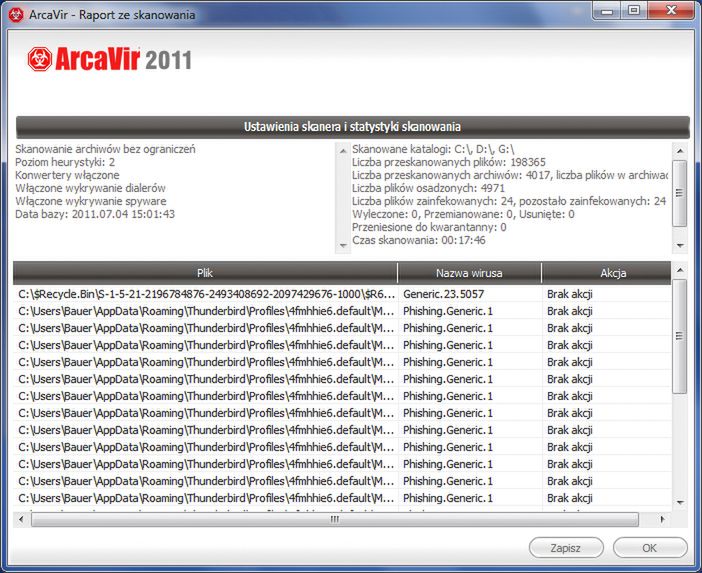Click 'Liczba przeskanowanych plików: 198365' text
The height and width of the screenshot is (573, 702).
point(449,162)
